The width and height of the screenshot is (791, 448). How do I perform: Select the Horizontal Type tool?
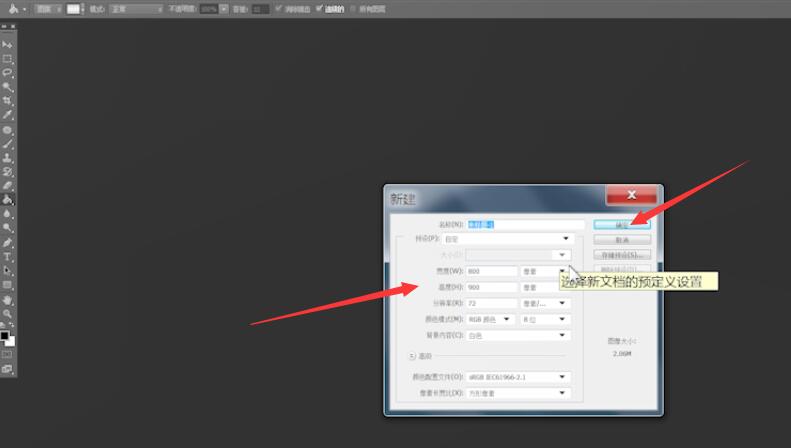7,257
